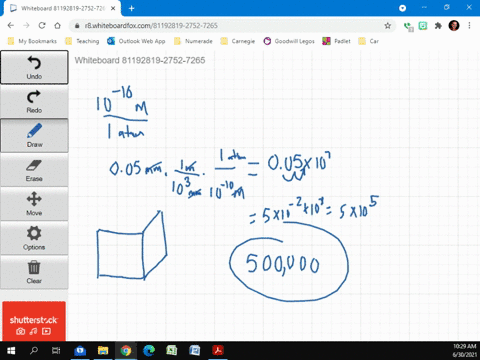Open the browser home page

(58, 26)
